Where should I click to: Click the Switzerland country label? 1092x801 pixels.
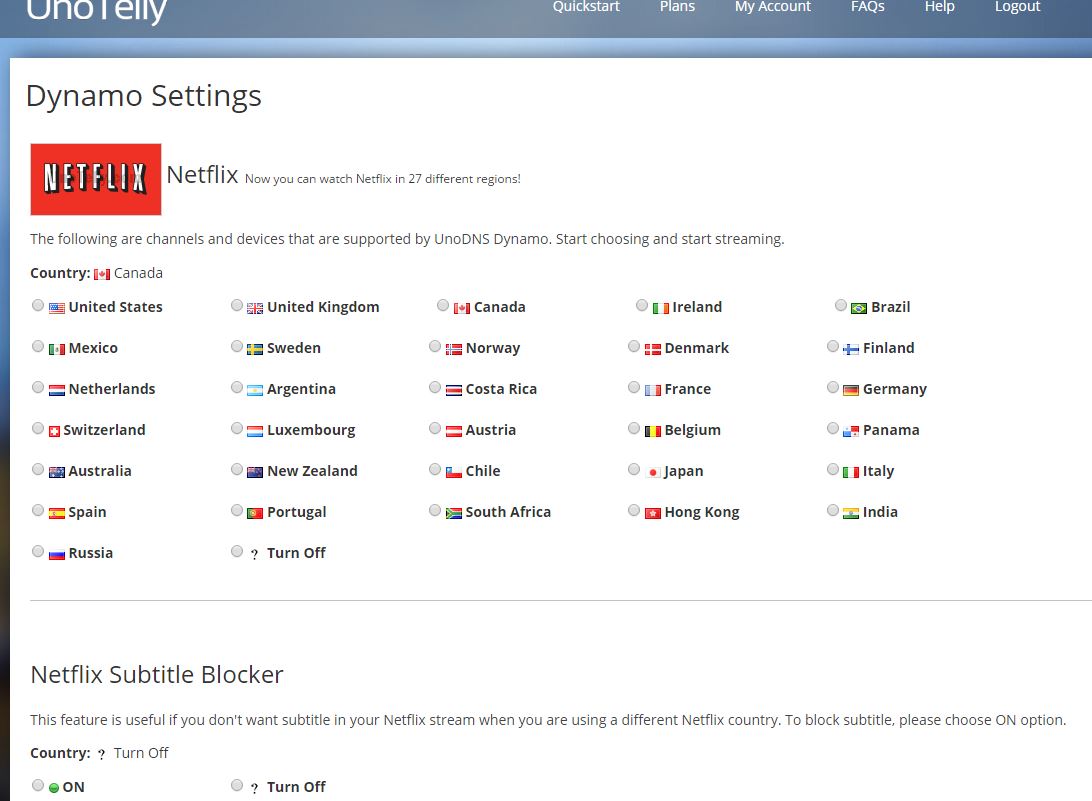(104, 430)
